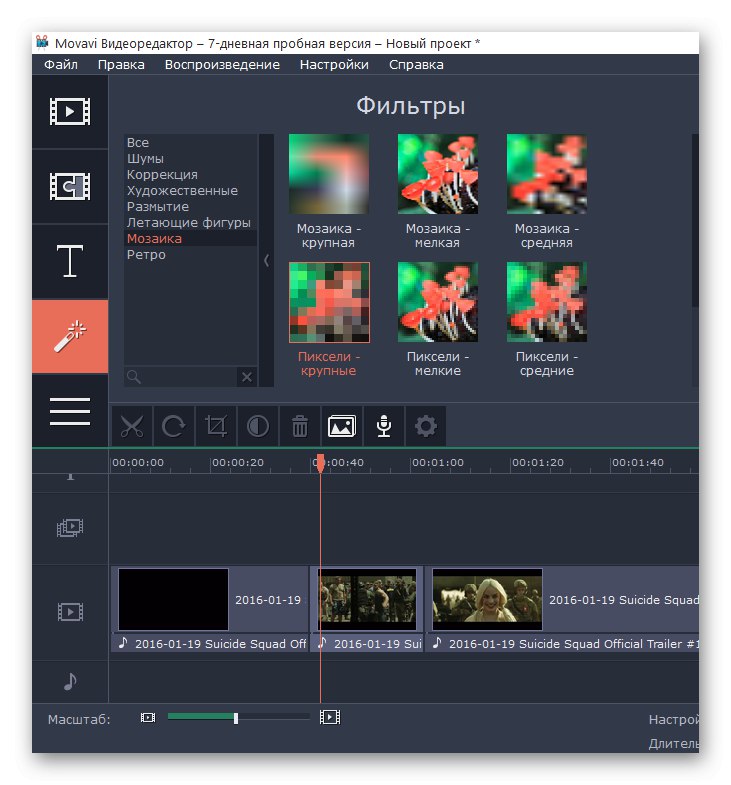Open the Воспроизведение menu

pyautogui.click(x=222, y=65)
